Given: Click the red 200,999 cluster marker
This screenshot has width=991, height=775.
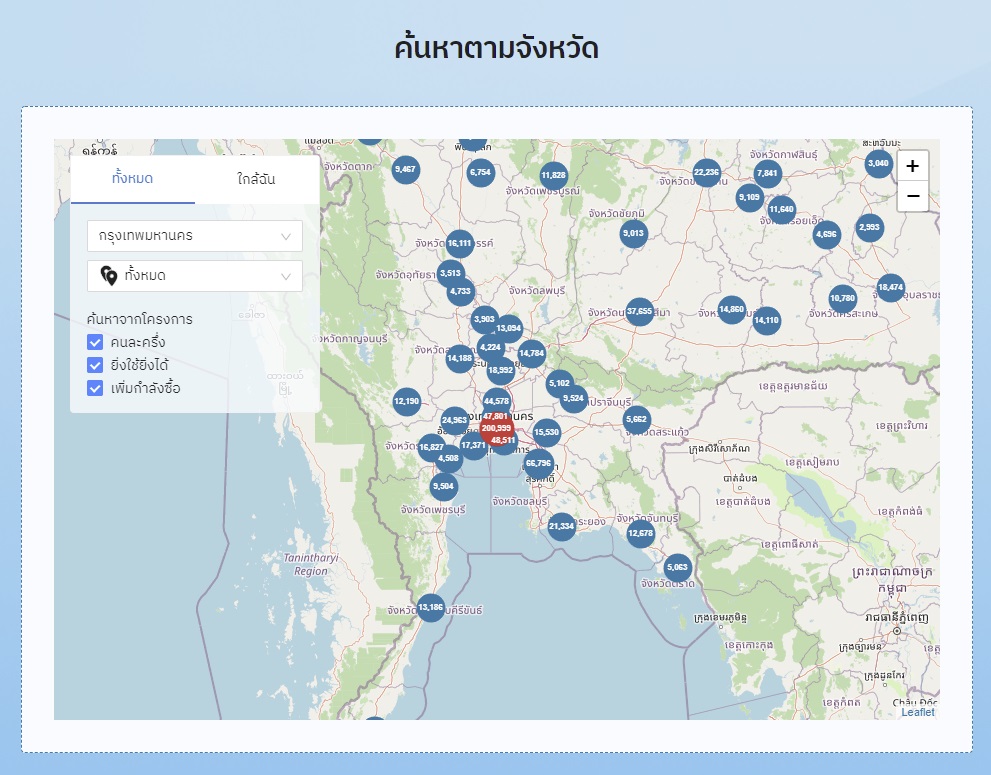Looking at the screenshot, I should pyautogui.click(x=495, y=428).
